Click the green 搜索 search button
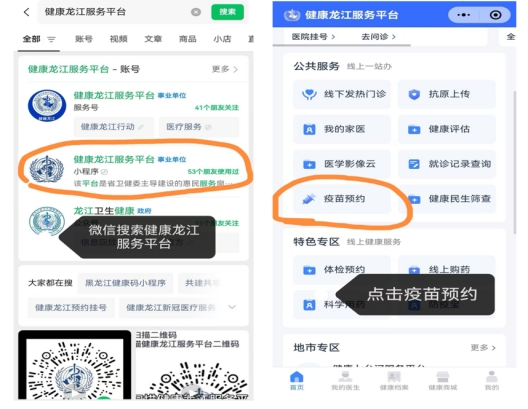528x409 pixels. coord(228,12)
